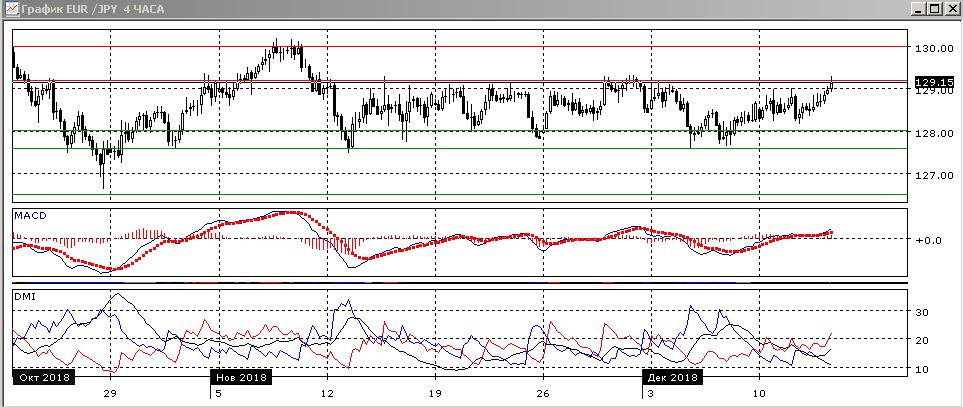
Task: Click the DMI indicator label
Action: pos(25,297)
